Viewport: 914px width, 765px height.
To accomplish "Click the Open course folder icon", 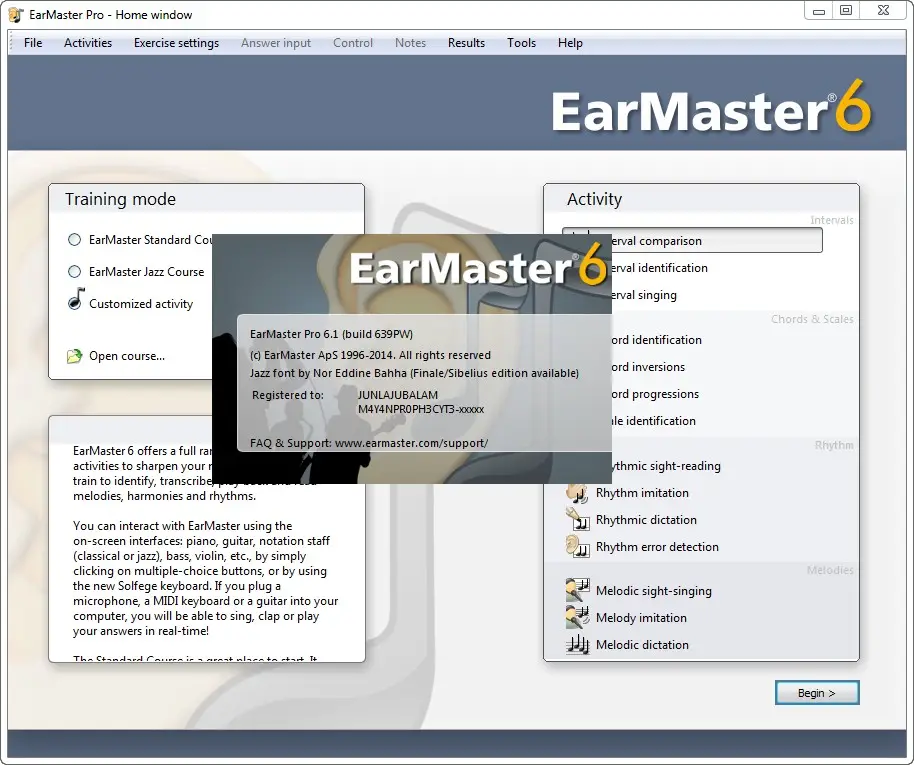I will point(75,356).
